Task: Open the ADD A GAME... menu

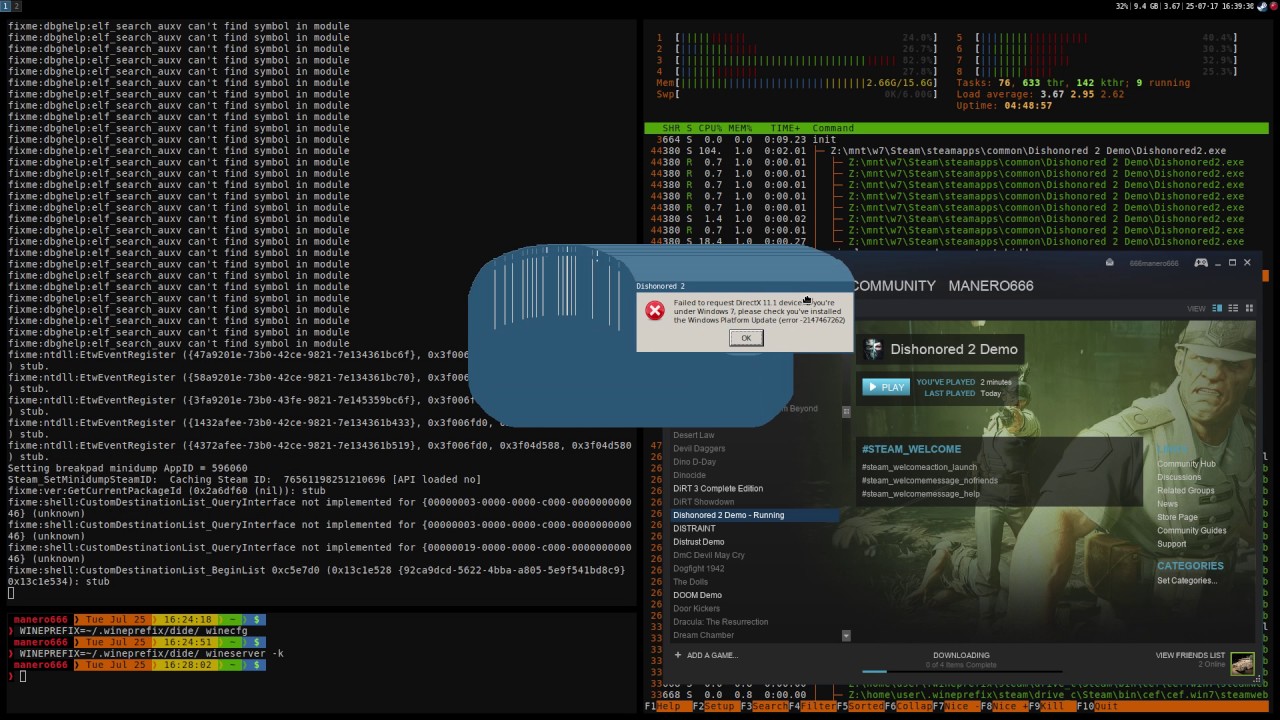Action: 712,655
